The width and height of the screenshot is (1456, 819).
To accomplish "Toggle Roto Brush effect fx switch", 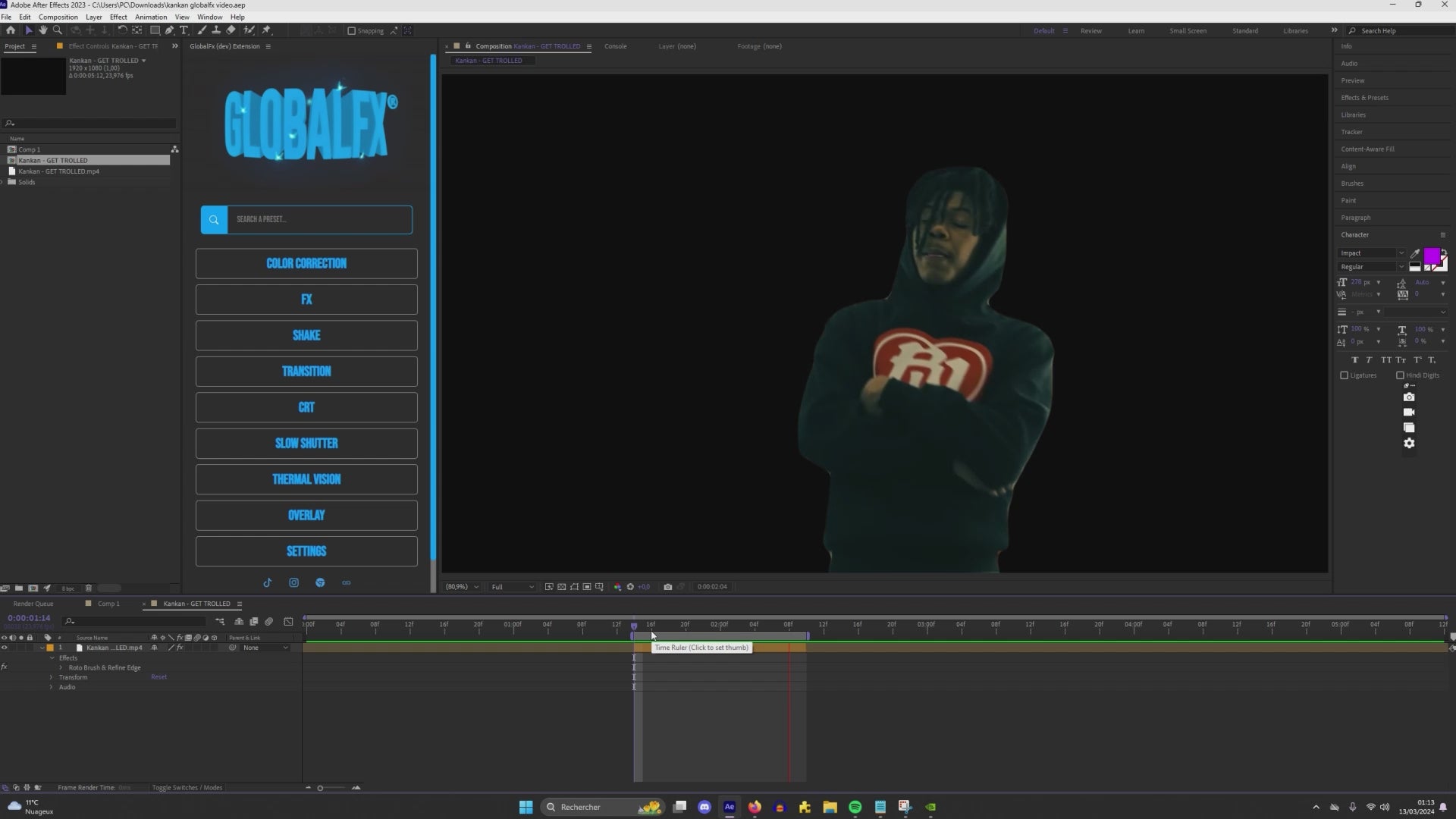I will tap(5, 667).
